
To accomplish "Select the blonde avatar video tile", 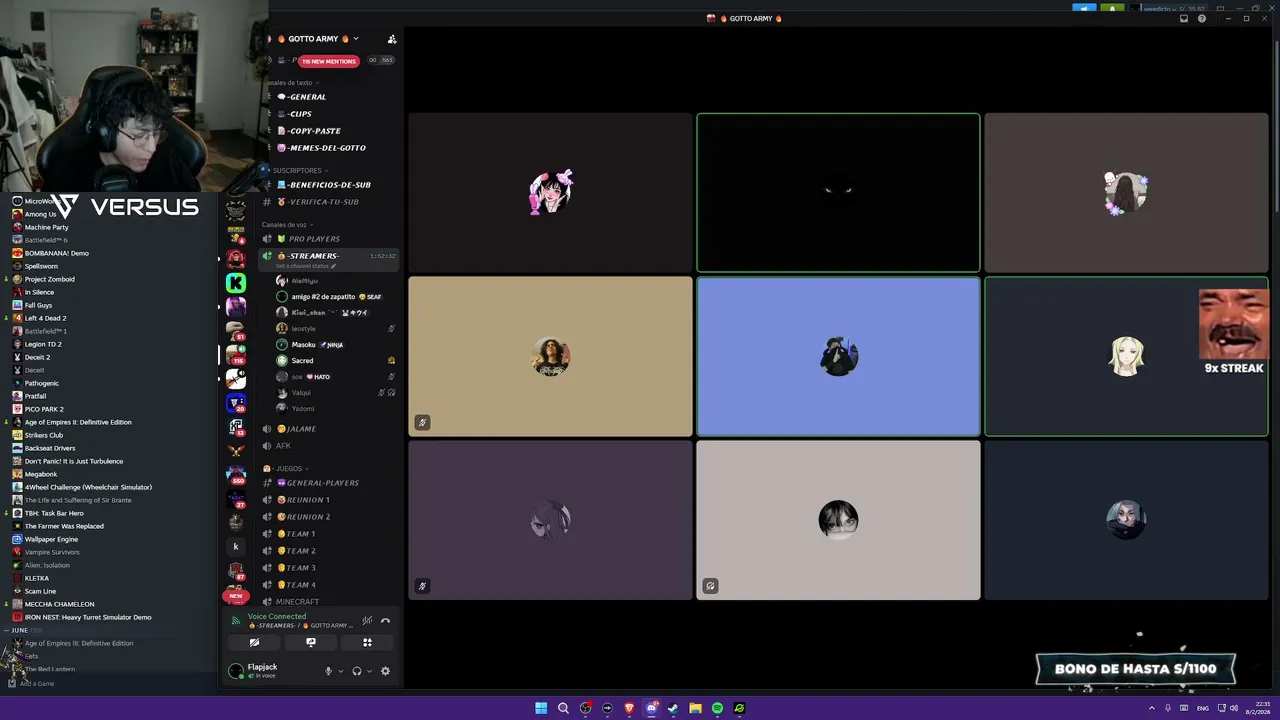I will (x=1126, y=356).
